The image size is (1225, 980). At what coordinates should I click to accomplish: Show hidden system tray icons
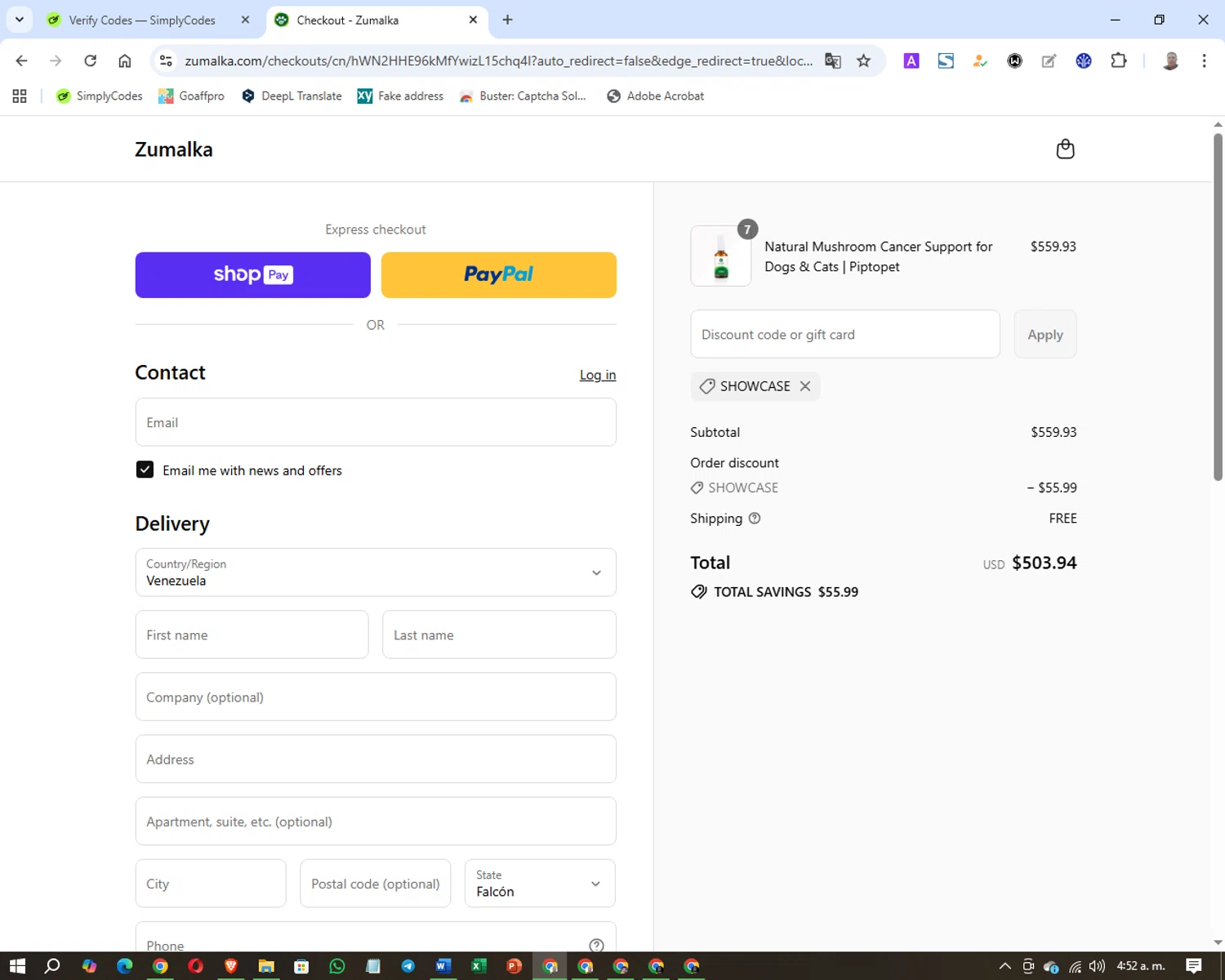[x=1005, y=966]
